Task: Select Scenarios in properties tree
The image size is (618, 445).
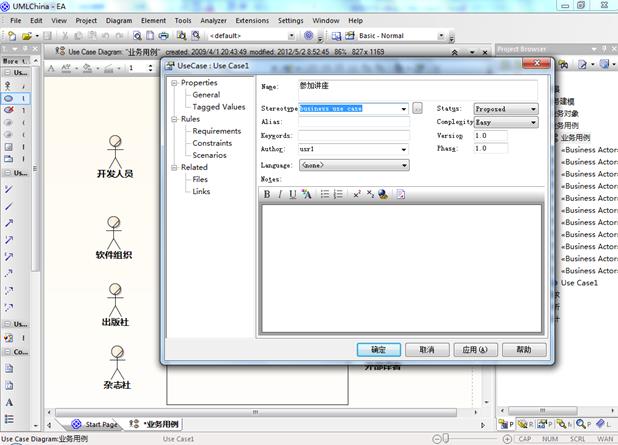Action: tap(209, 155)
